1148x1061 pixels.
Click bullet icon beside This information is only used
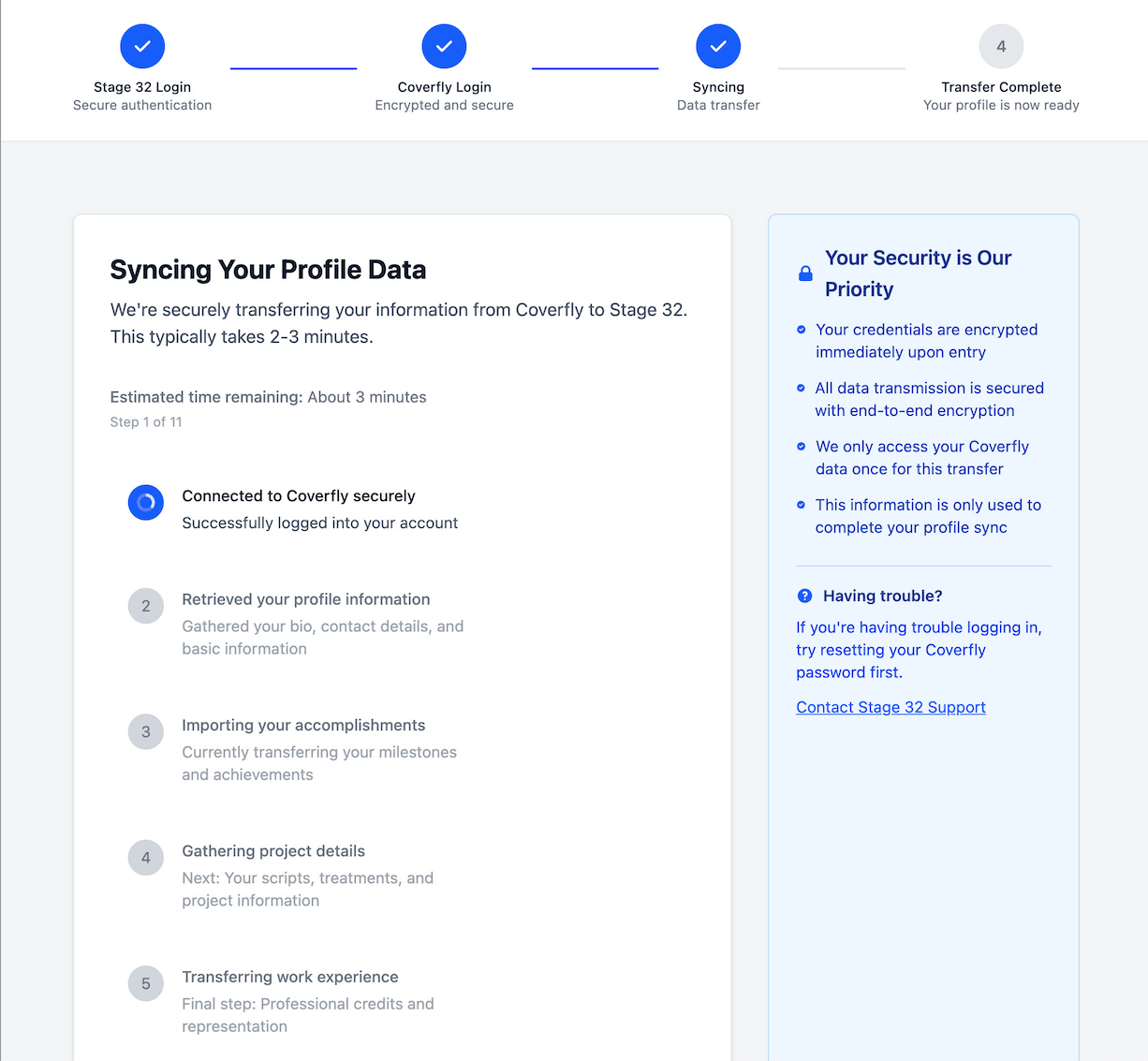coord(801,505)
